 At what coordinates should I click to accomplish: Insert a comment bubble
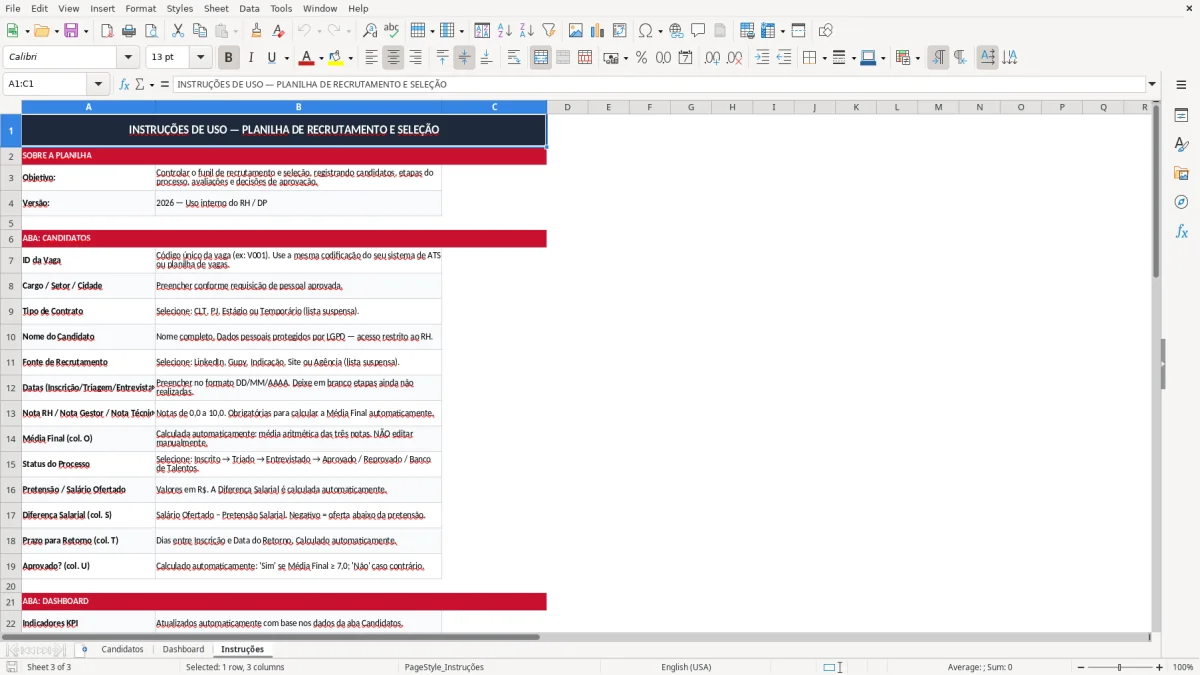[x=698, y=31]
